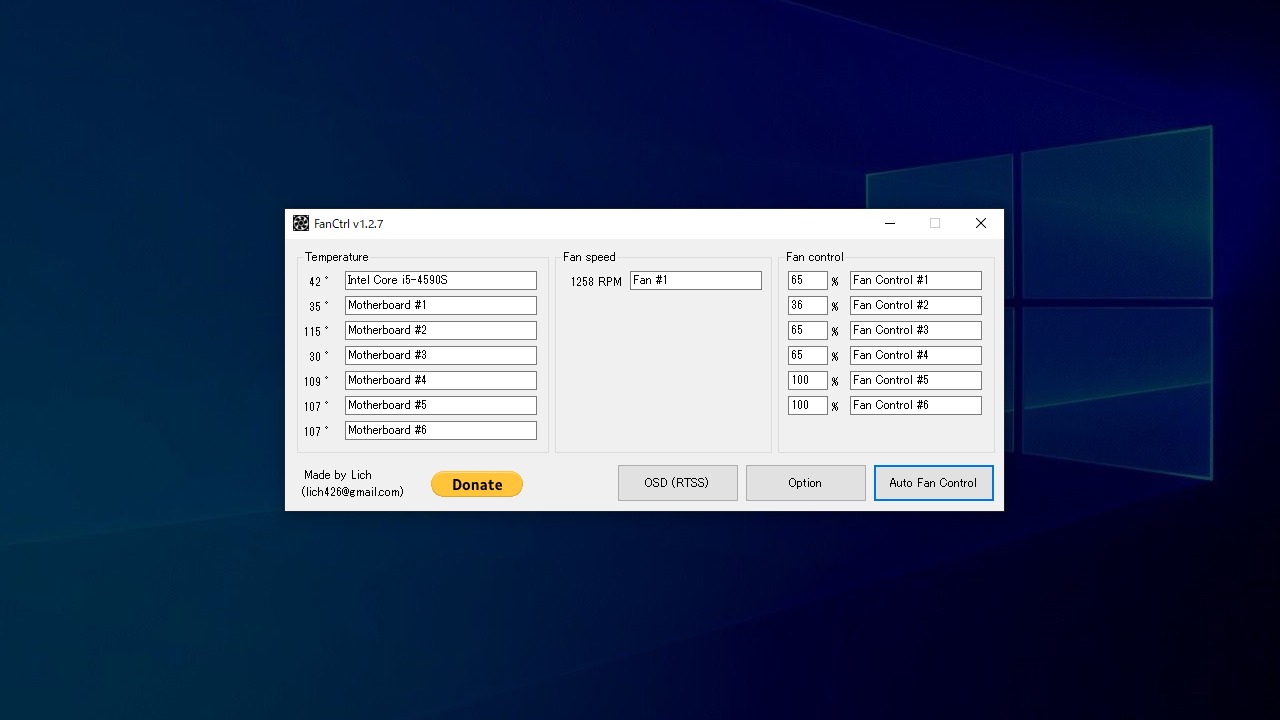Click the 115° Motherboard #2 temperature reading
Screen dimensions: 1280x720
click(316, 332)
